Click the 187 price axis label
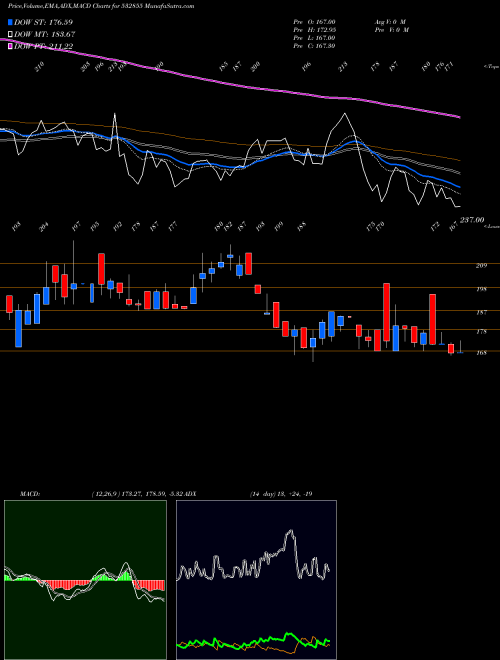 [481, 312]
